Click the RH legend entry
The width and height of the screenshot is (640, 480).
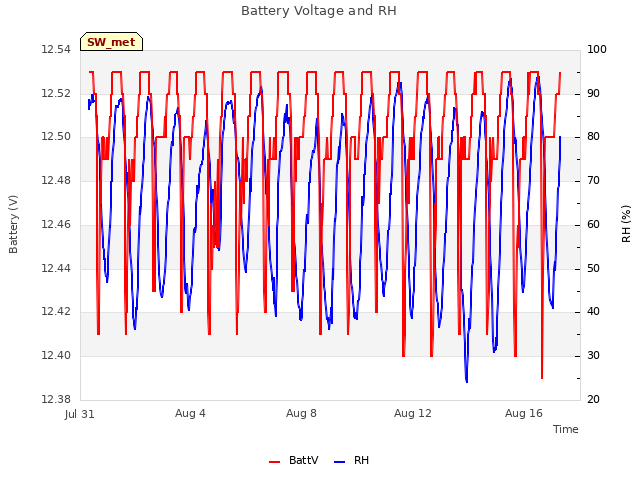click(351, 460)
